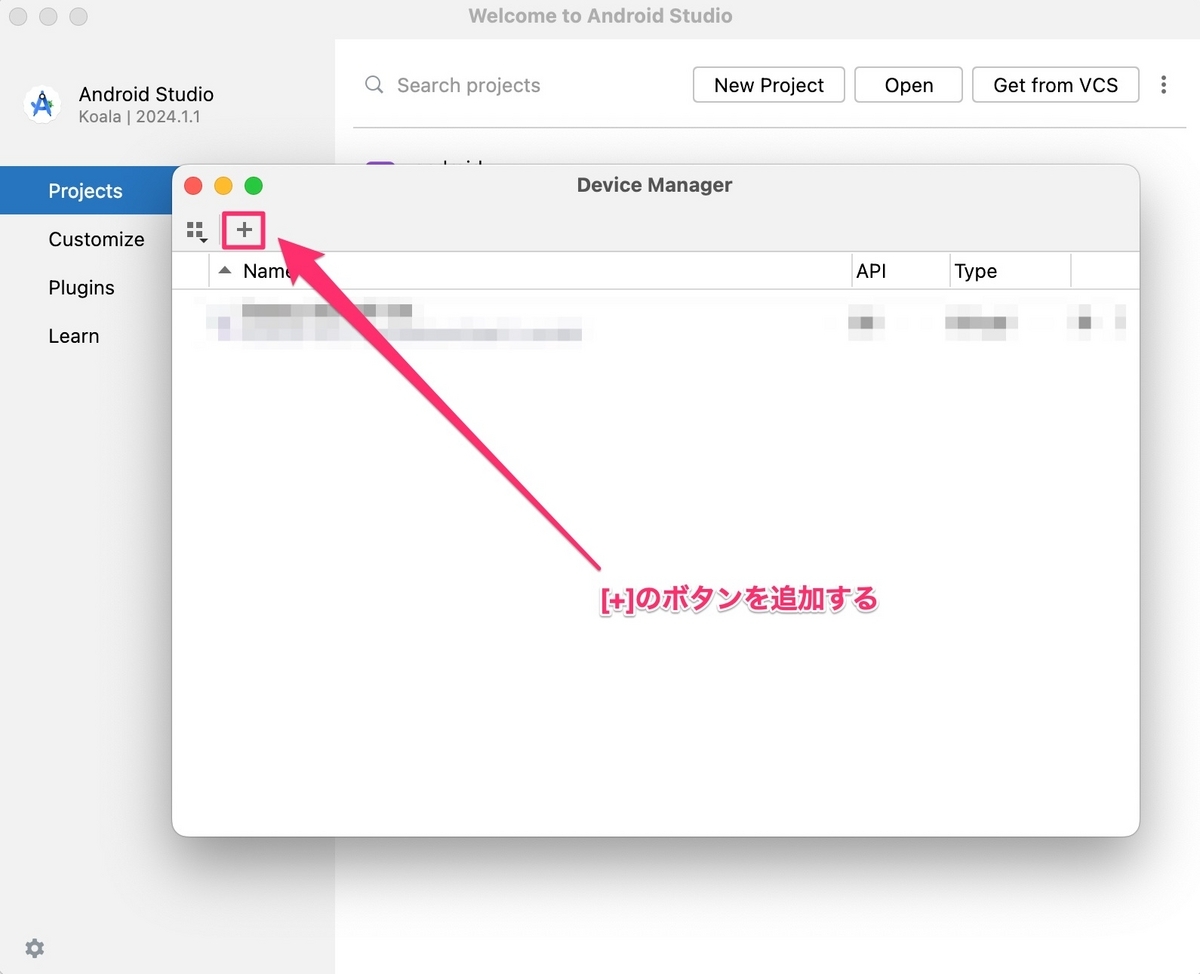Screen dimensions: 1200x974
Task: Open the Device Manager grouping options dropdown
Action: pos(197,231)
